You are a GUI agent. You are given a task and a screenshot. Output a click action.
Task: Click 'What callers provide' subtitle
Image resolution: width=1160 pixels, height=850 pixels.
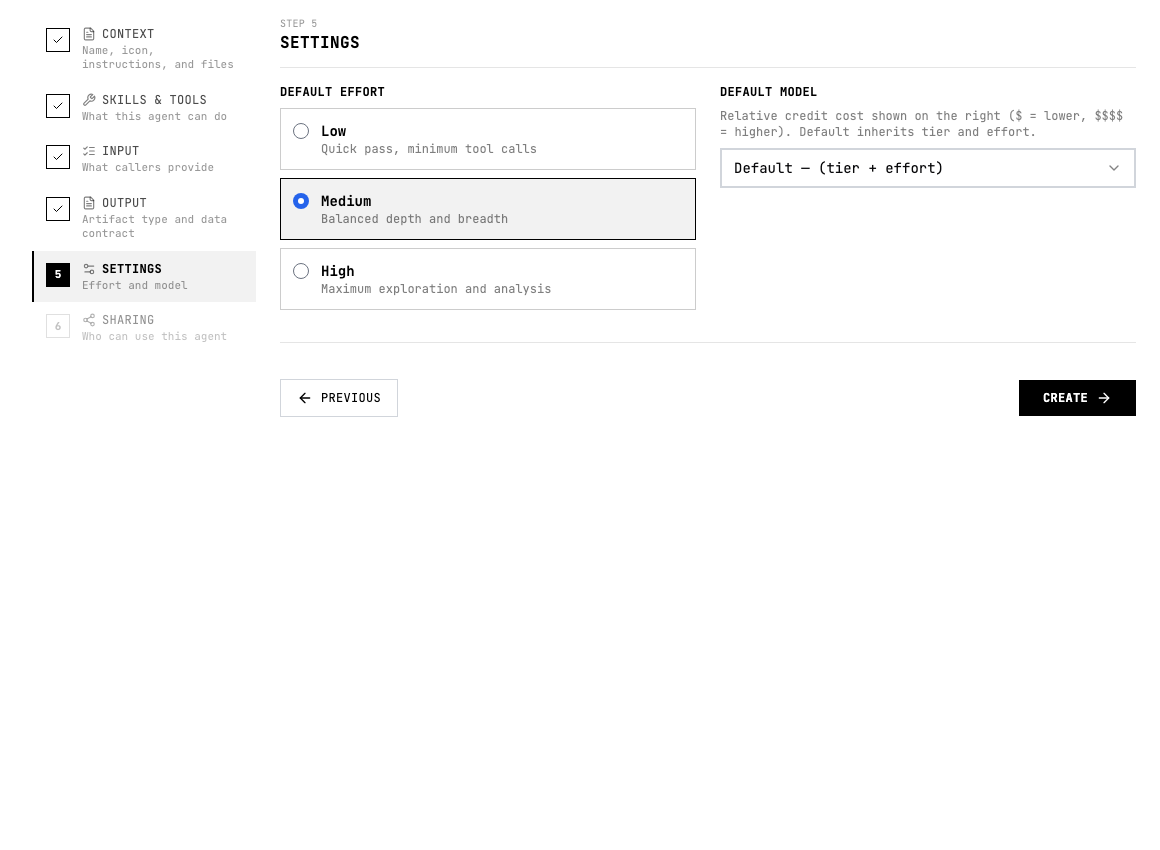coord(148,168)
